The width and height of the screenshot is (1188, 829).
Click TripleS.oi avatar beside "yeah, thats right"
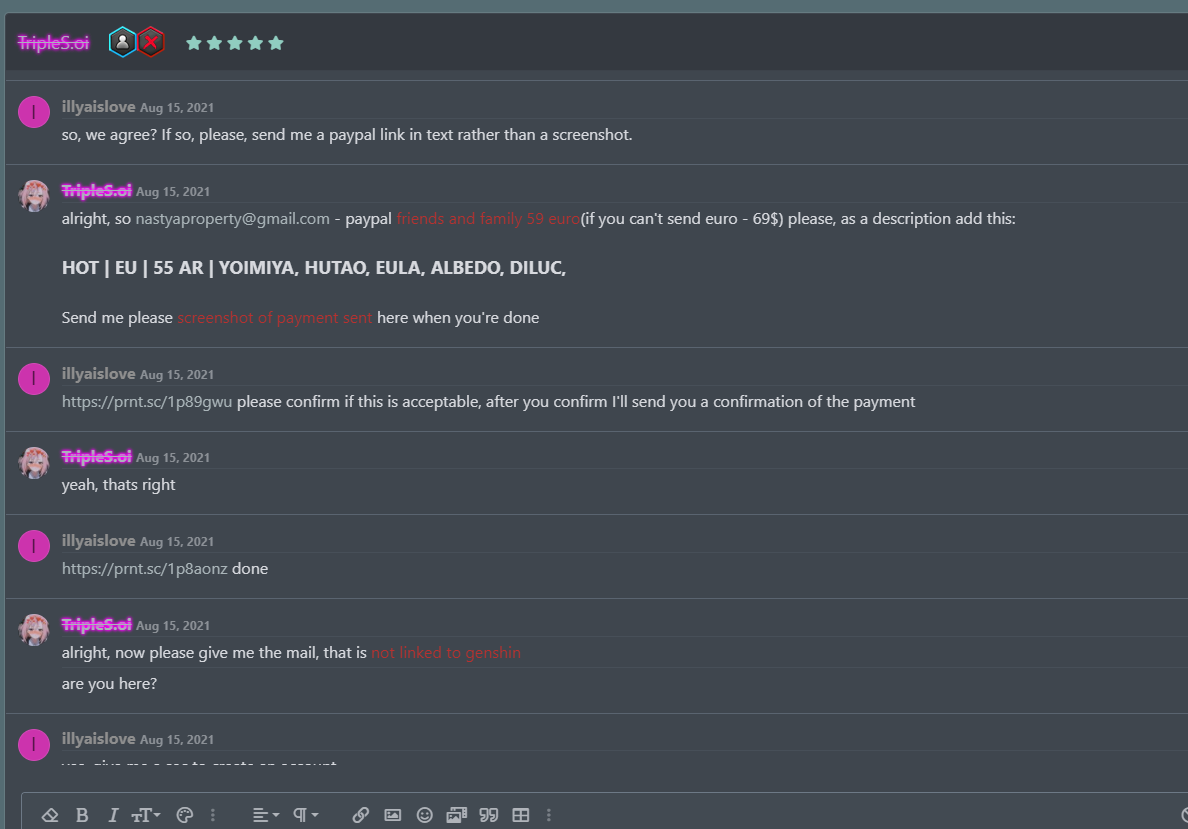[x=34, y=462]
